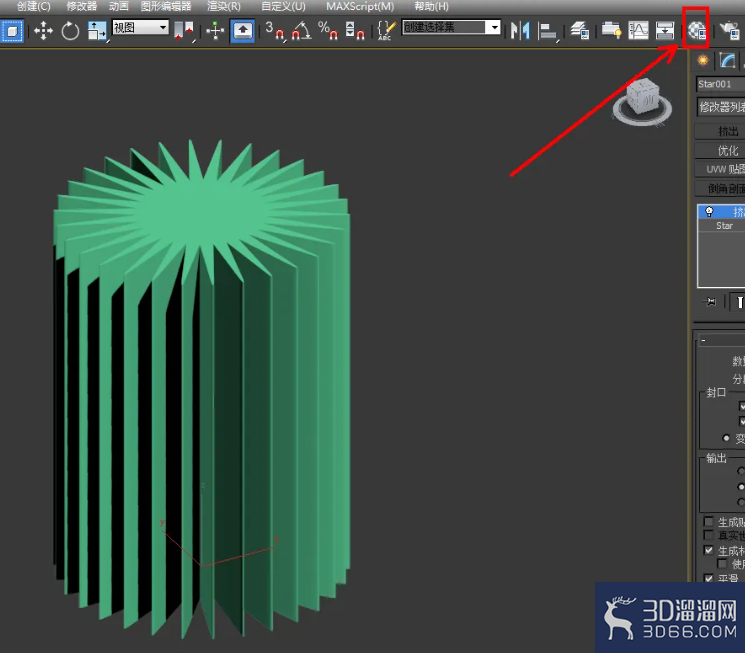Screen dimensions: 745x653
Task: Switch to the Modify panel tab
Action: click(x=727, y=61)
